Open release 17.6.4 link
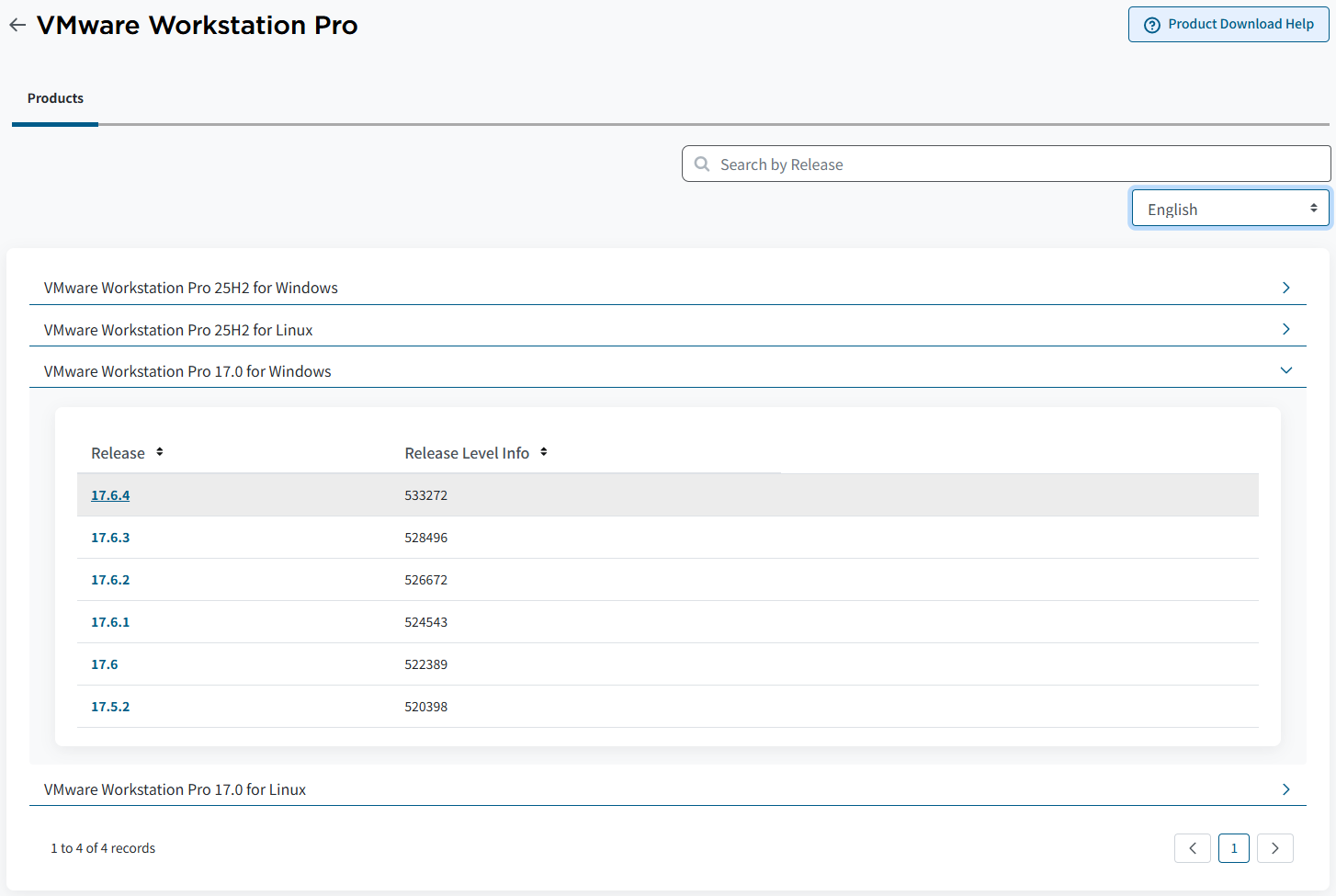Viewport: 1336px width, 896px height. click(110, 495)
